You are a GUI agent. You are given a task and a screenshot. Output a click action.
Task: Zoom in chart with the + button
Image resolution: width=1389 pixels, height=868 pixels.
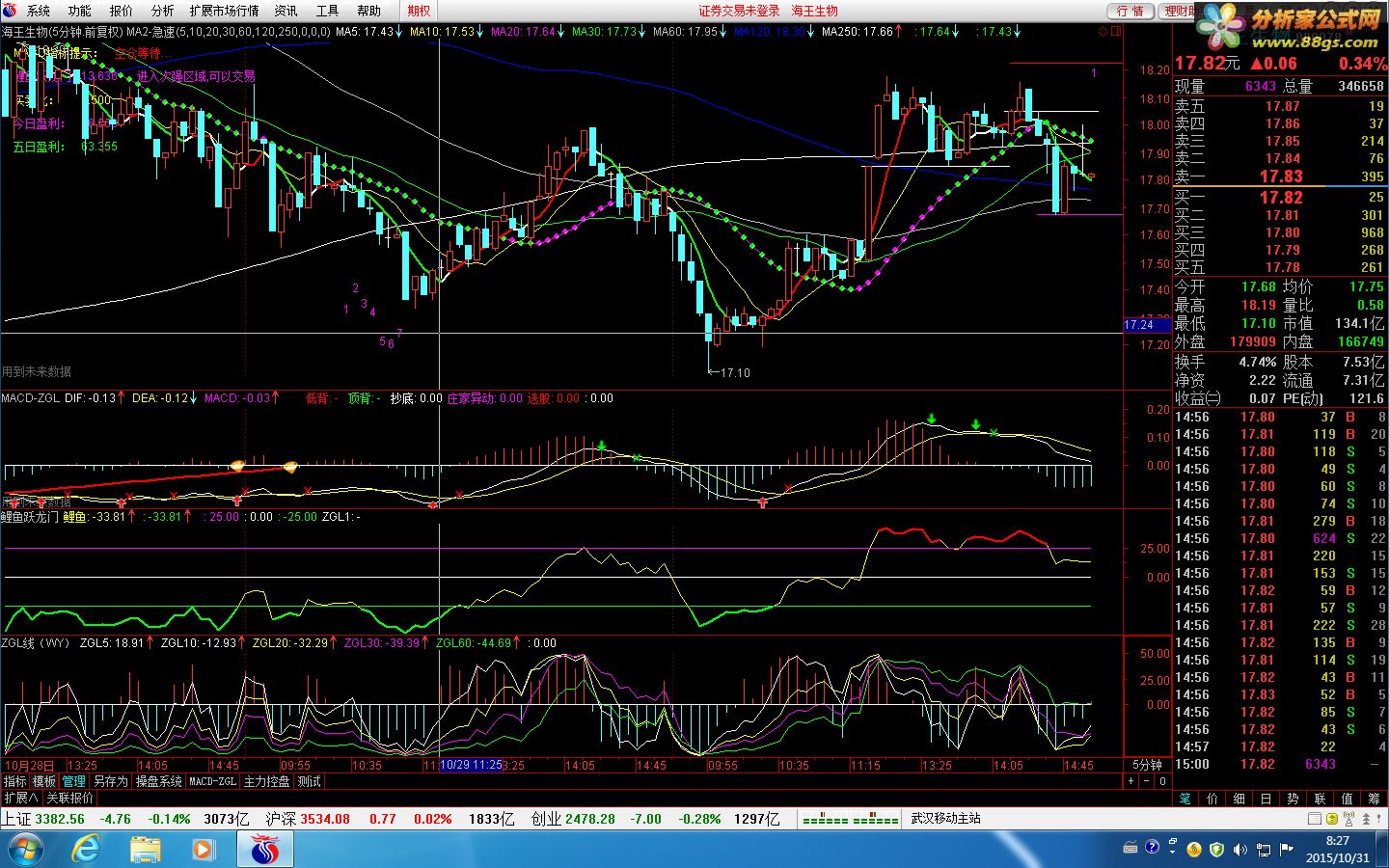(x=1131, y=781)
